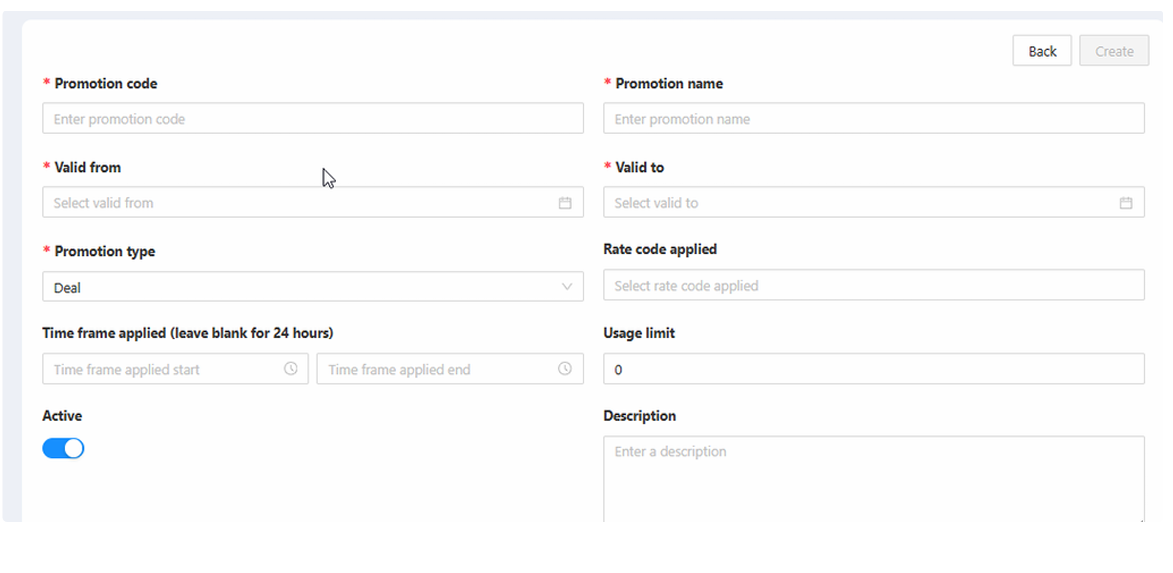The width and height of the screenshot is (1173, 573).
Task: Click inside the Description text area
Action: pyautogui.click(x=873, y=478)
